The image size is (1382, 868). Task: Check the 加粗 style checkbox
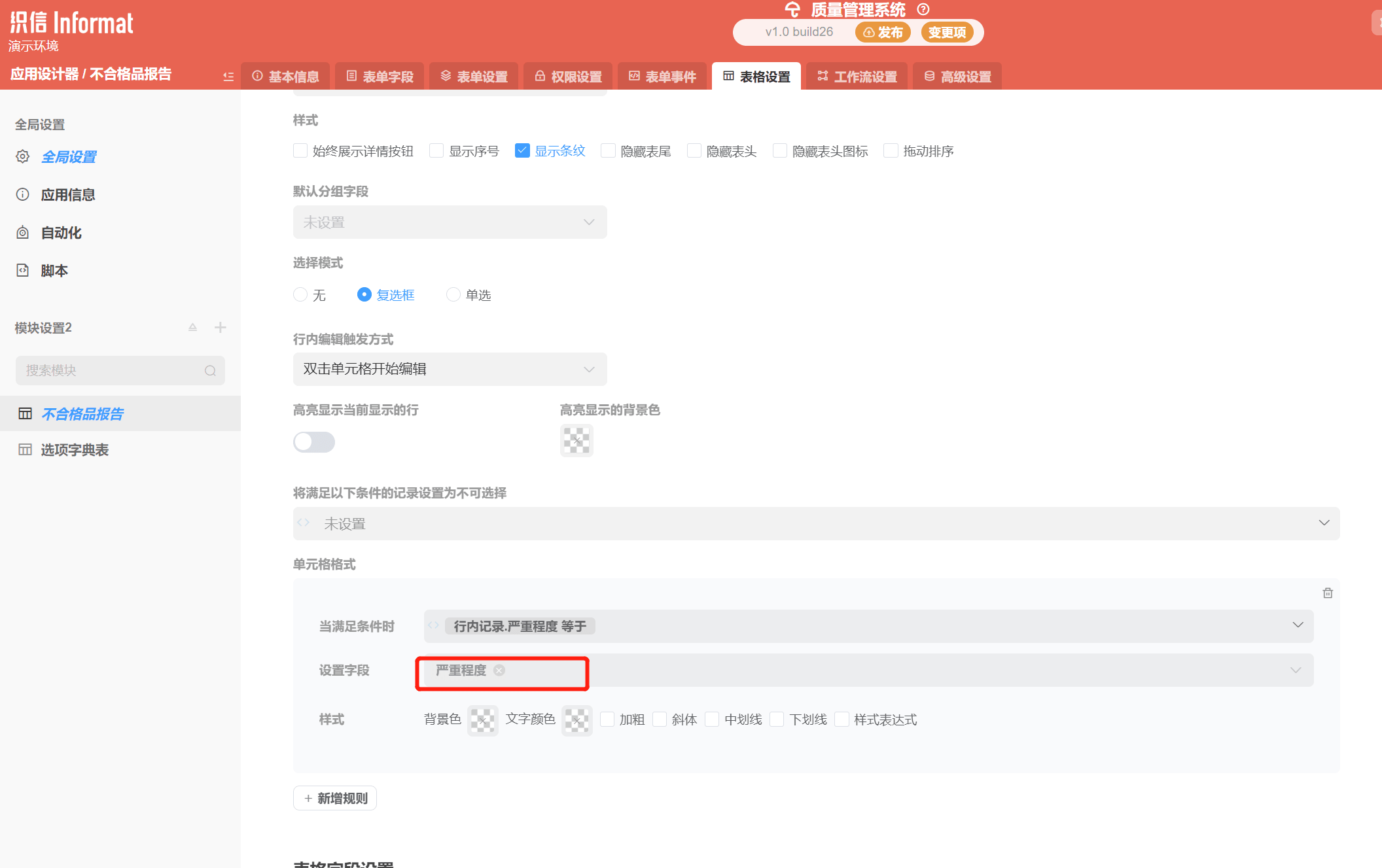(607, 720)
